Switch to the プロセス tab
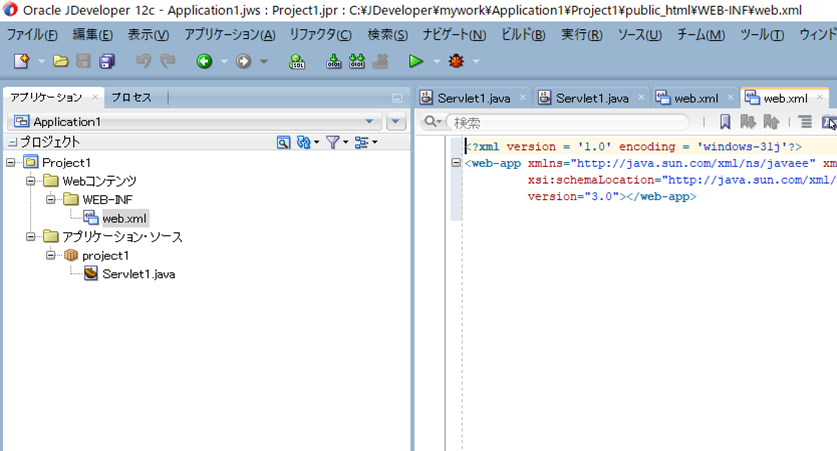The height and width of the screenshot is (451, 837). click(x=131, y=97)
